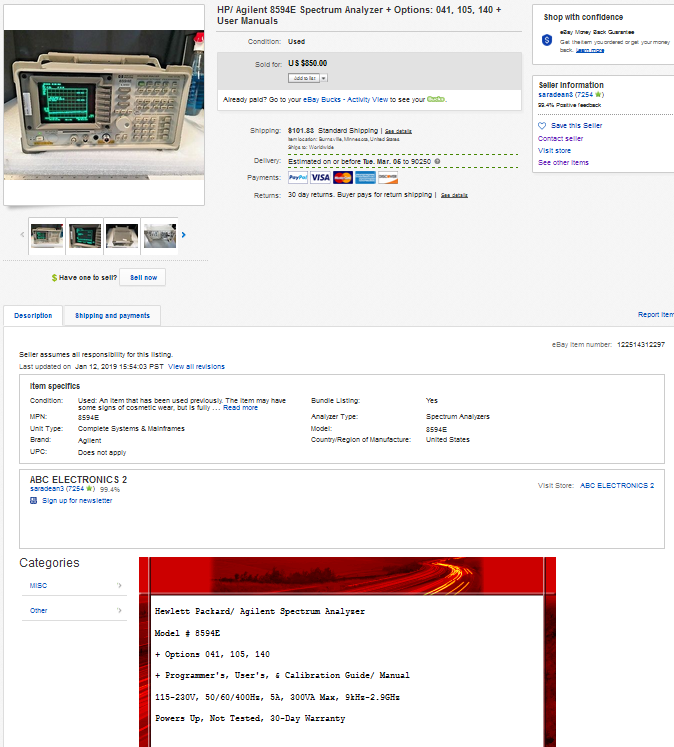The height and width of the screenshot is (747, 674).
Task: Click the PayPal payment icon
Action: click(298, 178)
